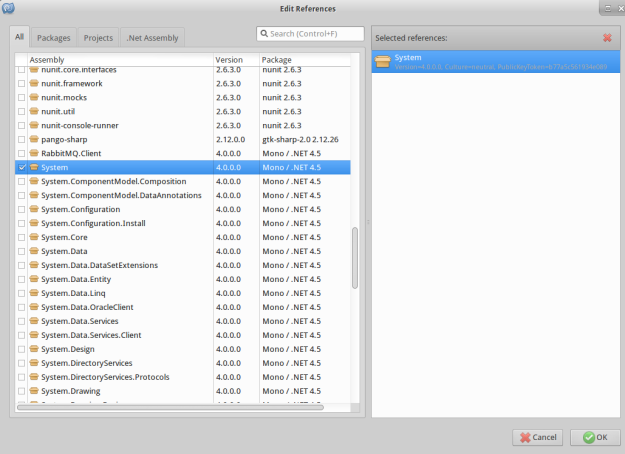Click the search magnifier icon
This screenshot has height=454, width=625.
click(264, 33)
